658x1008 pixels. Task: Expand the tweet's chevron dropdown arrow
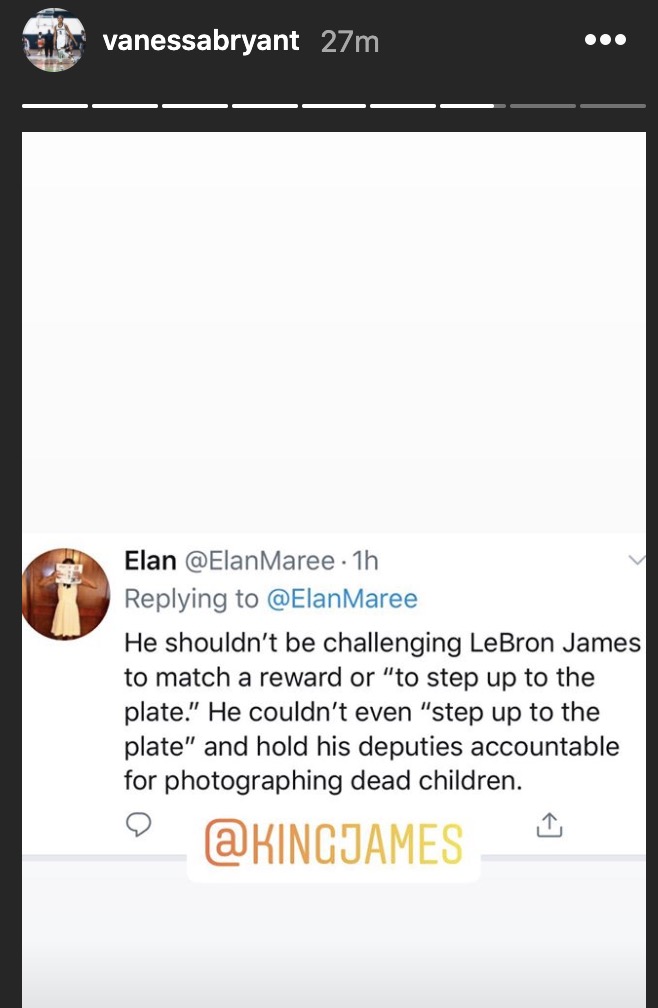click(636, 561)
